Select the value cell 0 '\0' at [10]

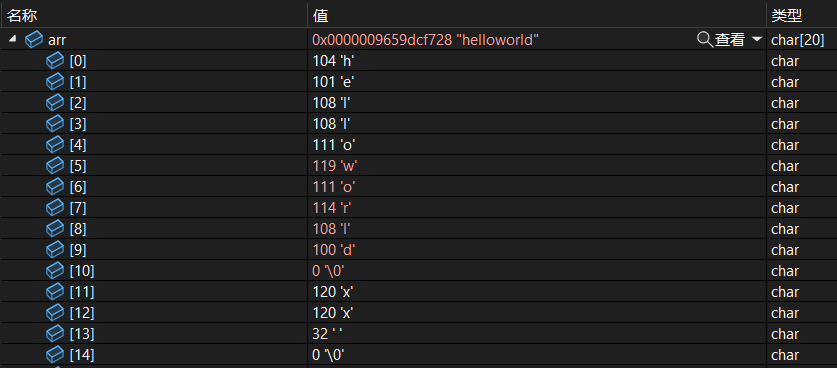click(537, 271)
